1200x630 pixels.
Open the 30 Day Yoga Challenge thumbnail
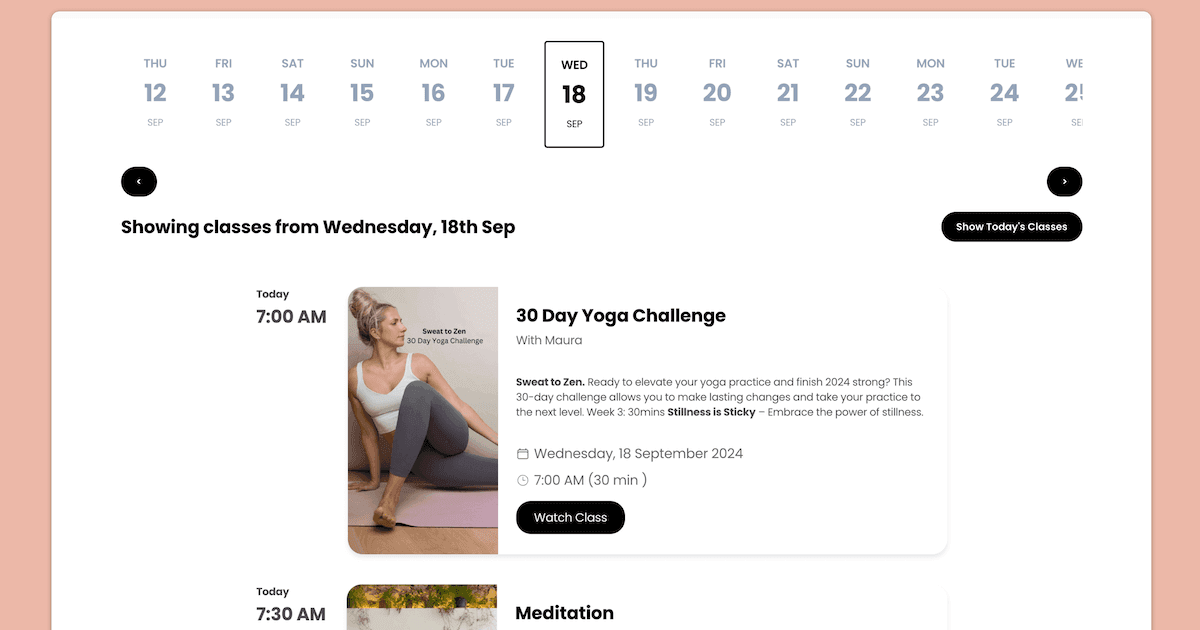[423, 420]
